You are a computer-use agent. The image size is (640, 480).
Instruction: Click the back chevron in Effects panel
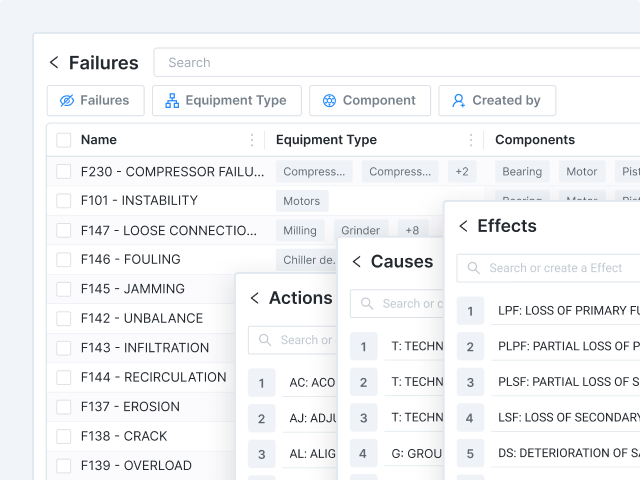pyautogui.click(x=463, y=226)
